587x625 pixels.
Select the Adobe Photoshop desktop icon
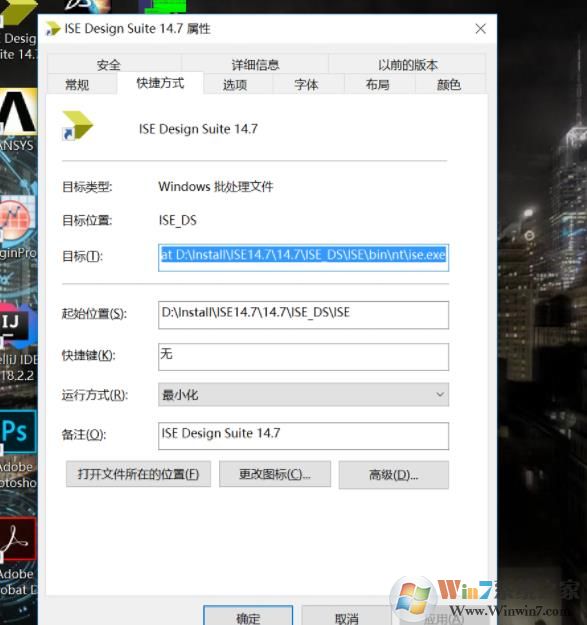pyautogui.click(x=18, y=450)
